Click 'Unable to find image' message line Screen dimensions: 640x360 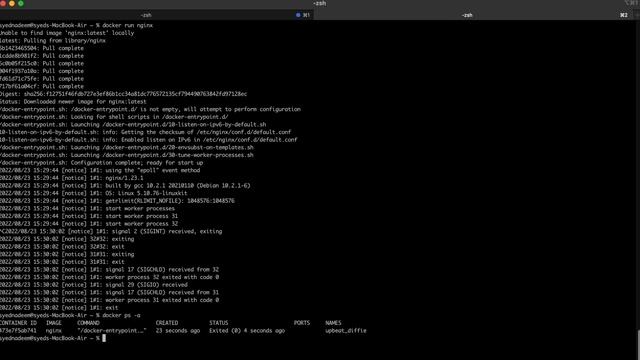click(67, 33)
